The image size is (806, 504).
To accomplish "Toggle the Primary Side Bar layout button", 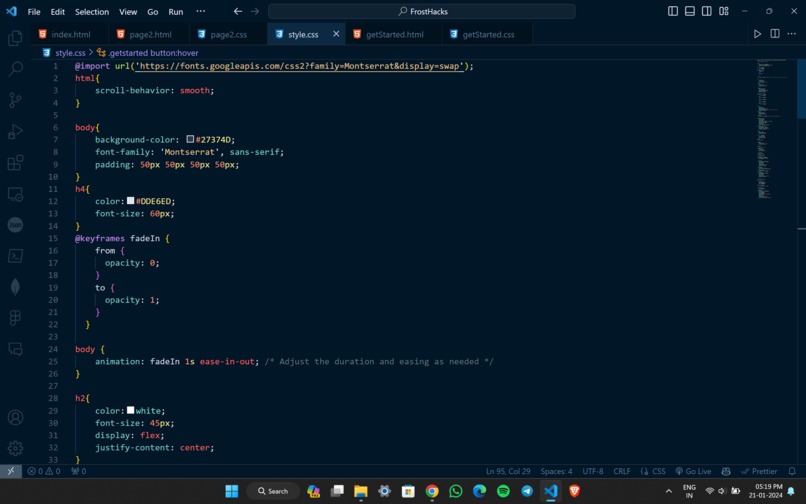I will point(673,11).
